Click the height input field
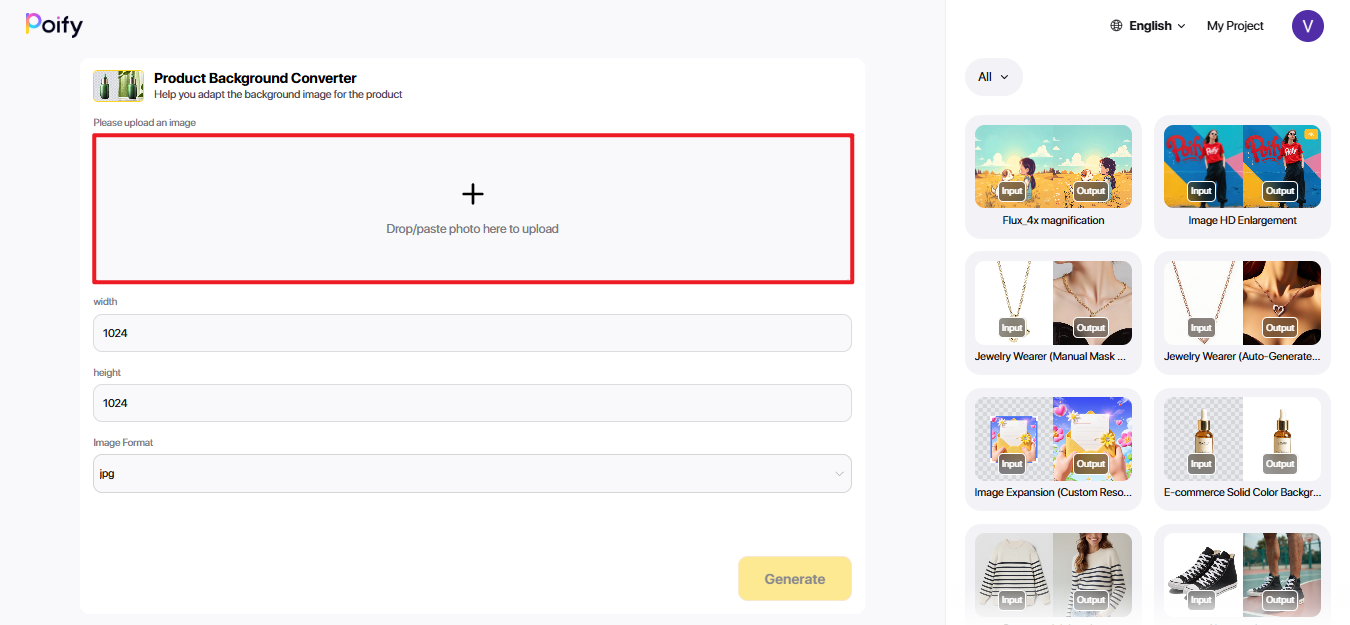This screenshot has height=625, width=1350. (x=472, y=403)
